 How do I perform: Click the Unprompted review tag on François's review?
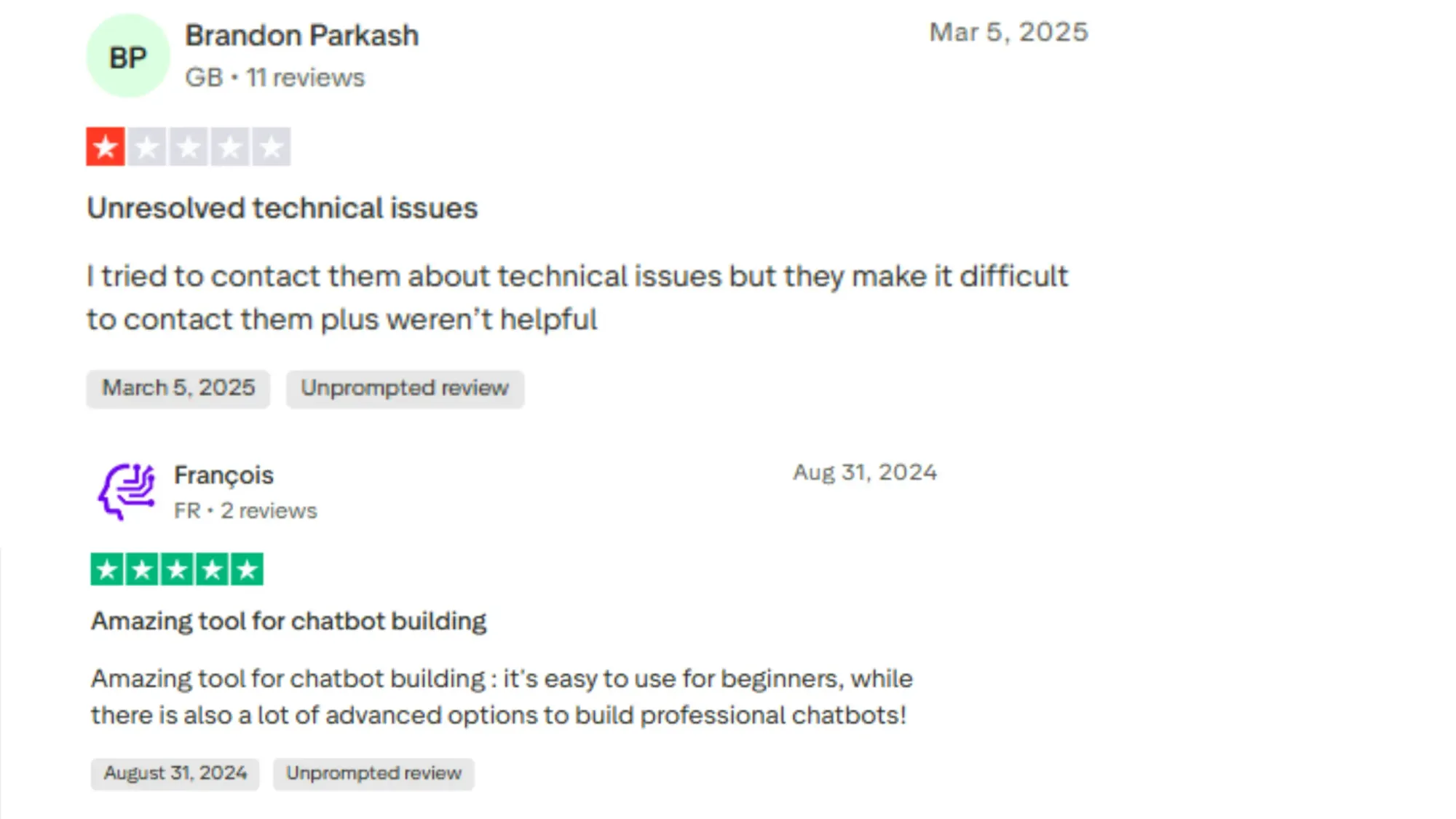click(x=373, y=773)
